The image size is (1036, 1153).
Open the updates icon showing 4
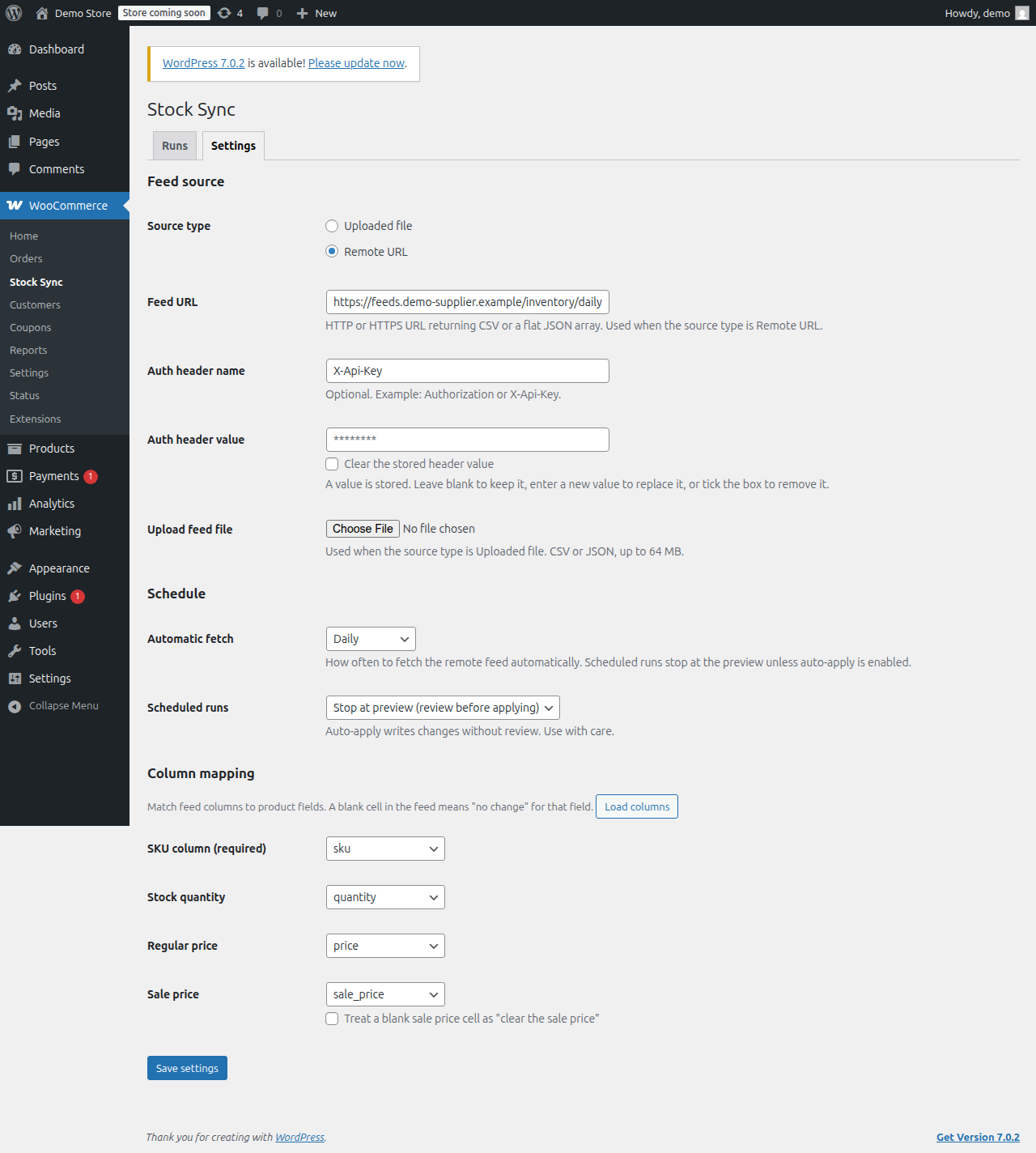click(224, 13)
